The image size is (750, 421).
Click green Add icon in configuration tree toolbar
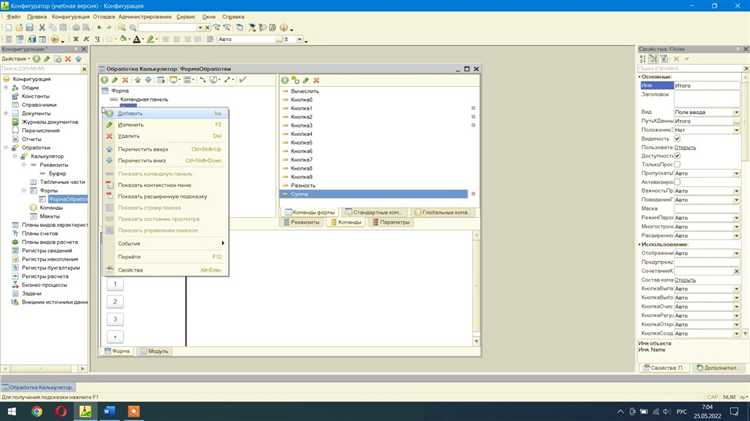click(x=36, y=59)
